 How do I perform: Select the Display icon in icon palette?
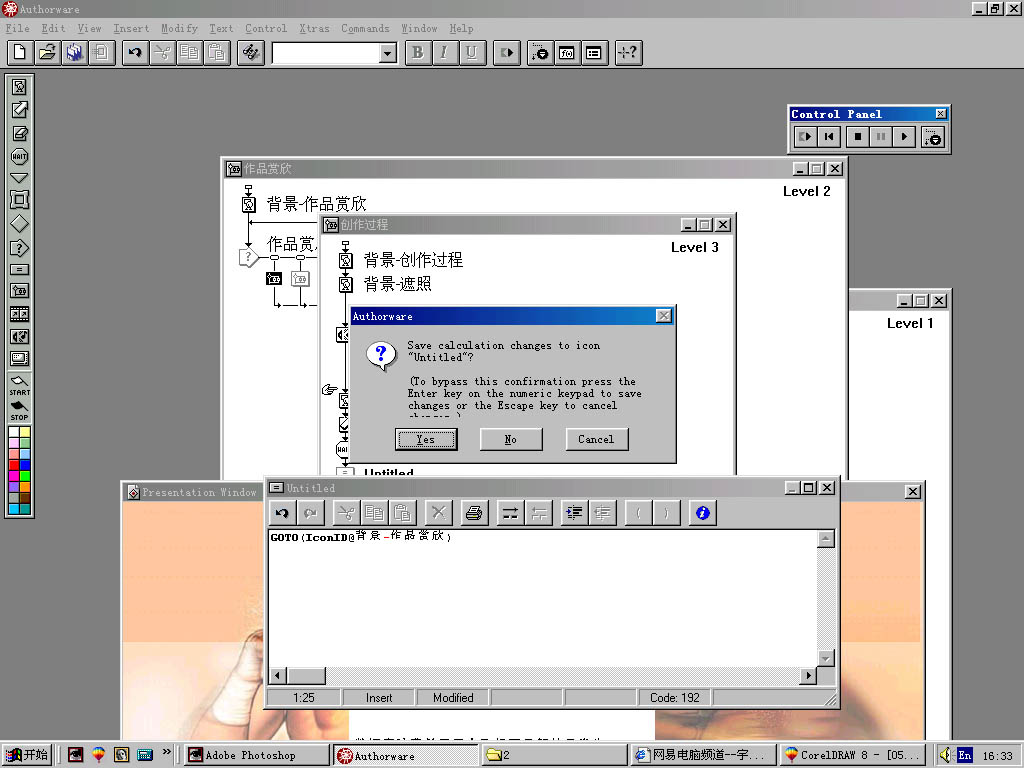point(20,87)
